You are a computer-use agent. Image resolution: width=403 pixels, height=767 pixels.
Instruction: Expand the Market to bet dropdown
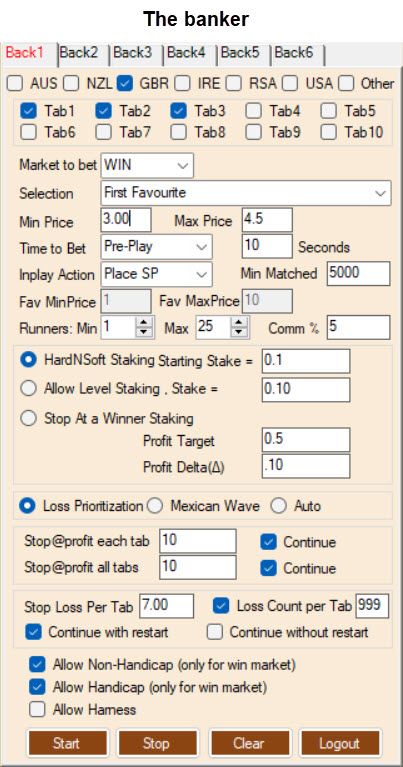pyautogui.click(x=147, y=165)
